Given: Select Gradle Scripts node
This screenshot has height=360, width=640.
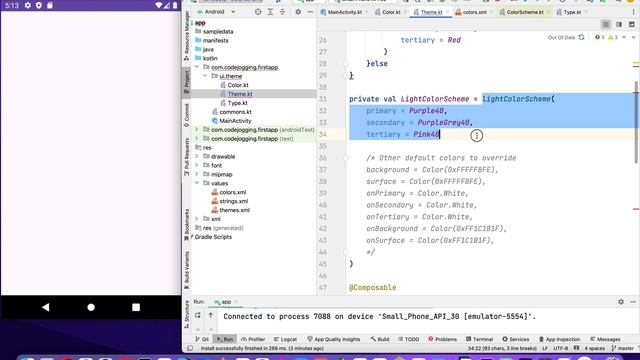Looking at the screenshot, I should (213, 237).
